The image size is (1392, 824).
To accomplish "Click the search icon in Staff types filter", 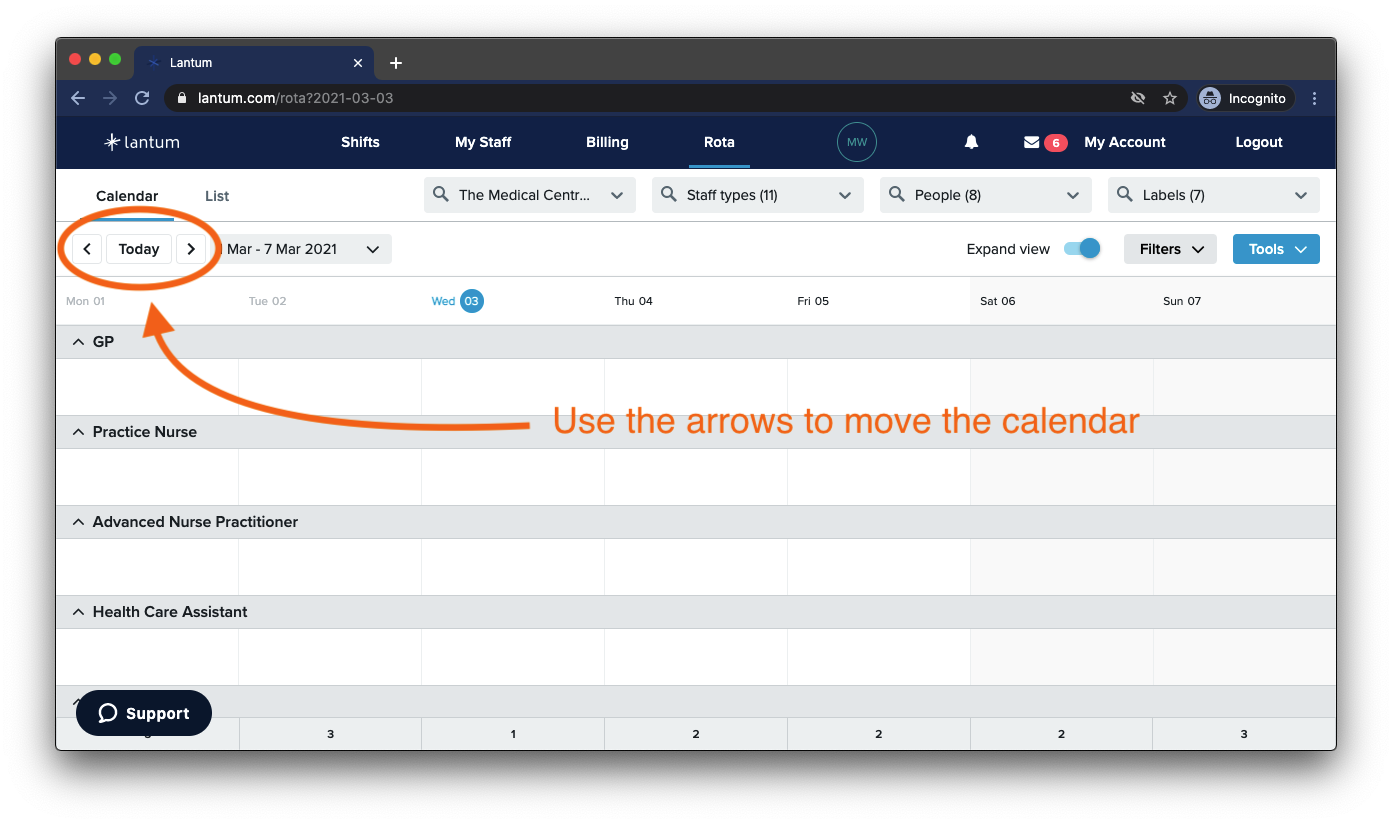I will (669, 195).
